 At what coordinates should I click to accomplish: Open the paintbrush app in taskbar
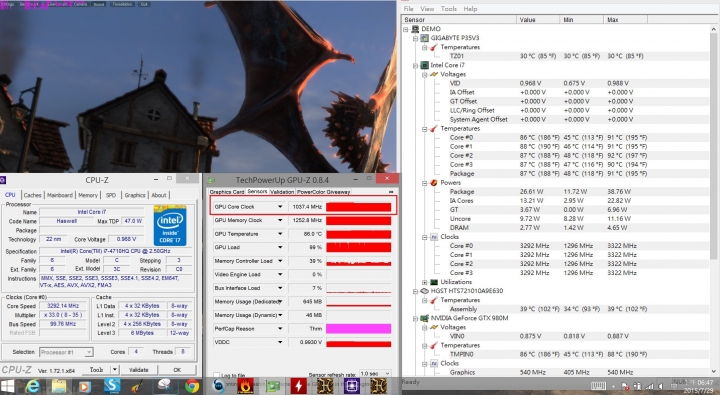click(x=138, y=386)
